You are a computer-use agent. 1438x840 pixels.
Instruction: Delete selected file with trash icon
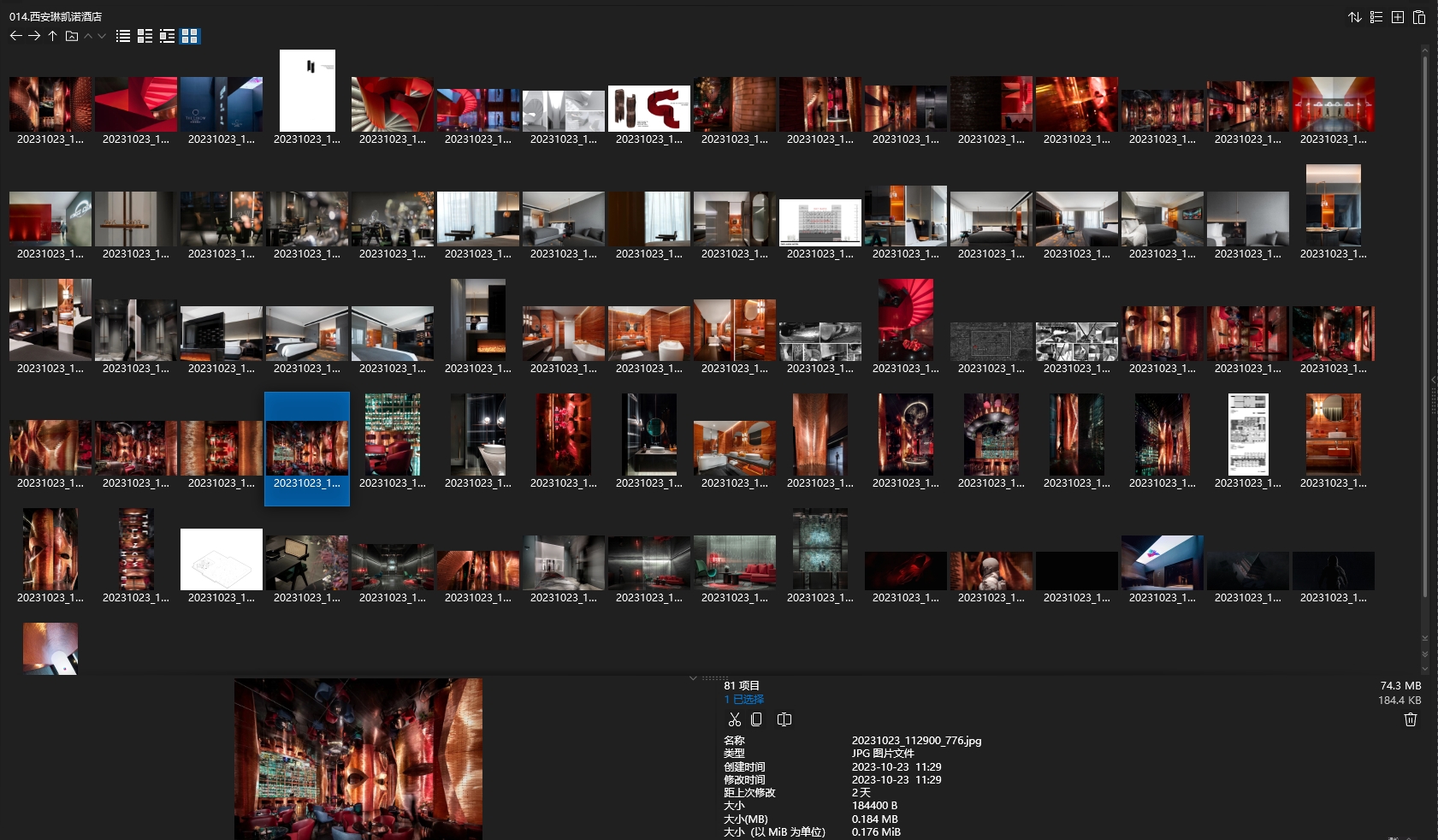pos(1411,719)
